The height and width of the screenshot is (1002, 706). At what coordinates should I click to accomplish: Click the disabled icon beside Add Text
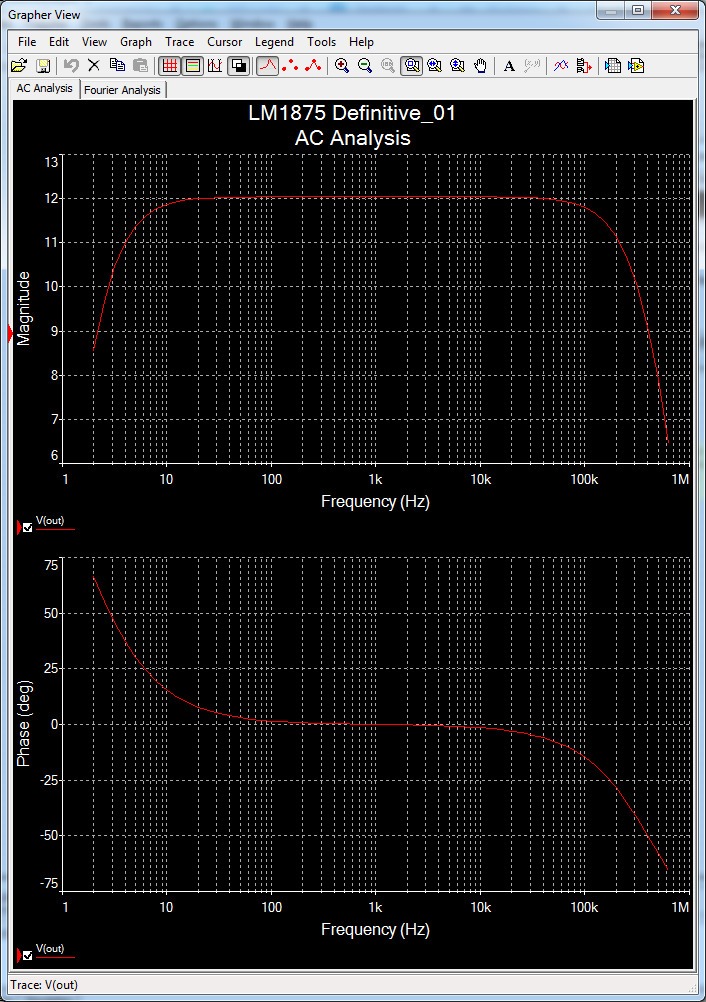[x=532, y=65]
